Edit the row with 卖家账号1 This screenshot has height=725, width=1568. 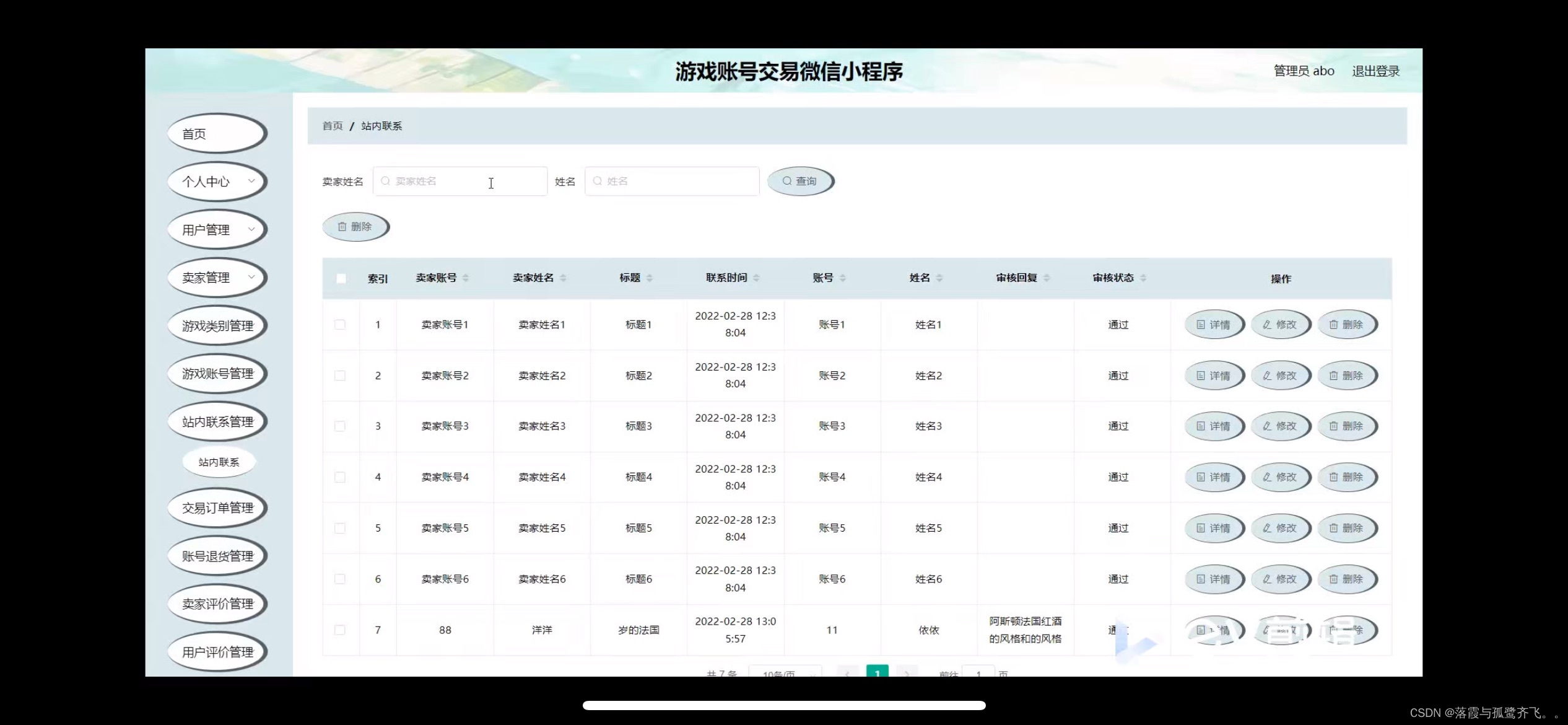click(1280, 325)
